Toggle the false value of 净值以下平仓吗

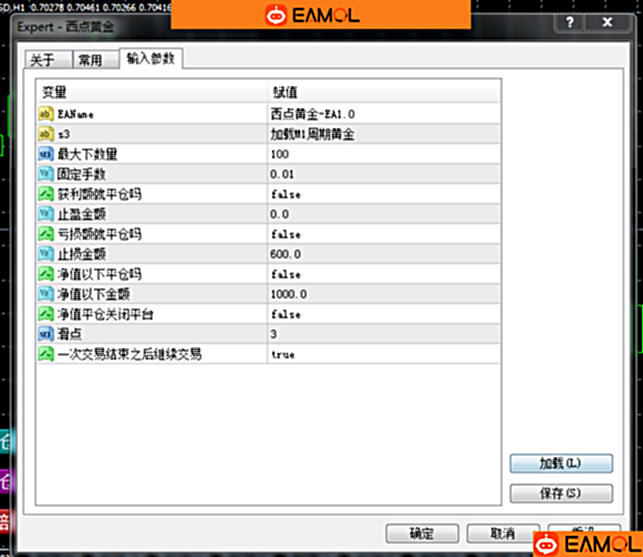[285, 274]
